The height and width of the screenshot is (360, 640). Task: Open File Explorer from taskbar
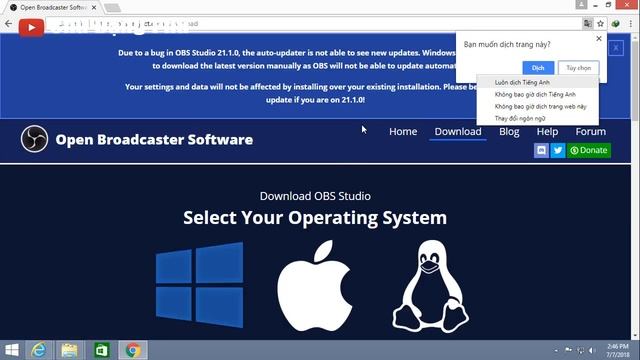[x=69, y=350]
